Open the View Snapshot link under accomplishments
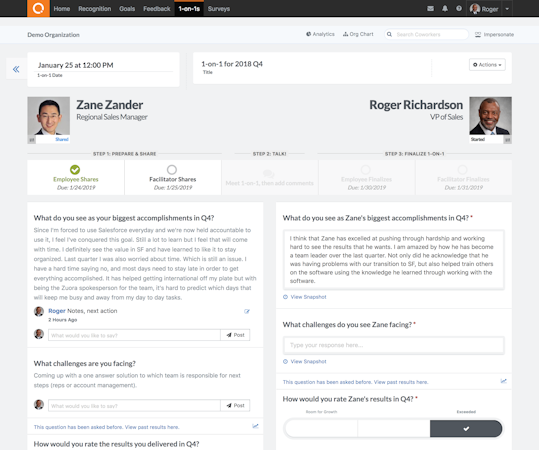539x450 pixels. (x=308, y=297)
